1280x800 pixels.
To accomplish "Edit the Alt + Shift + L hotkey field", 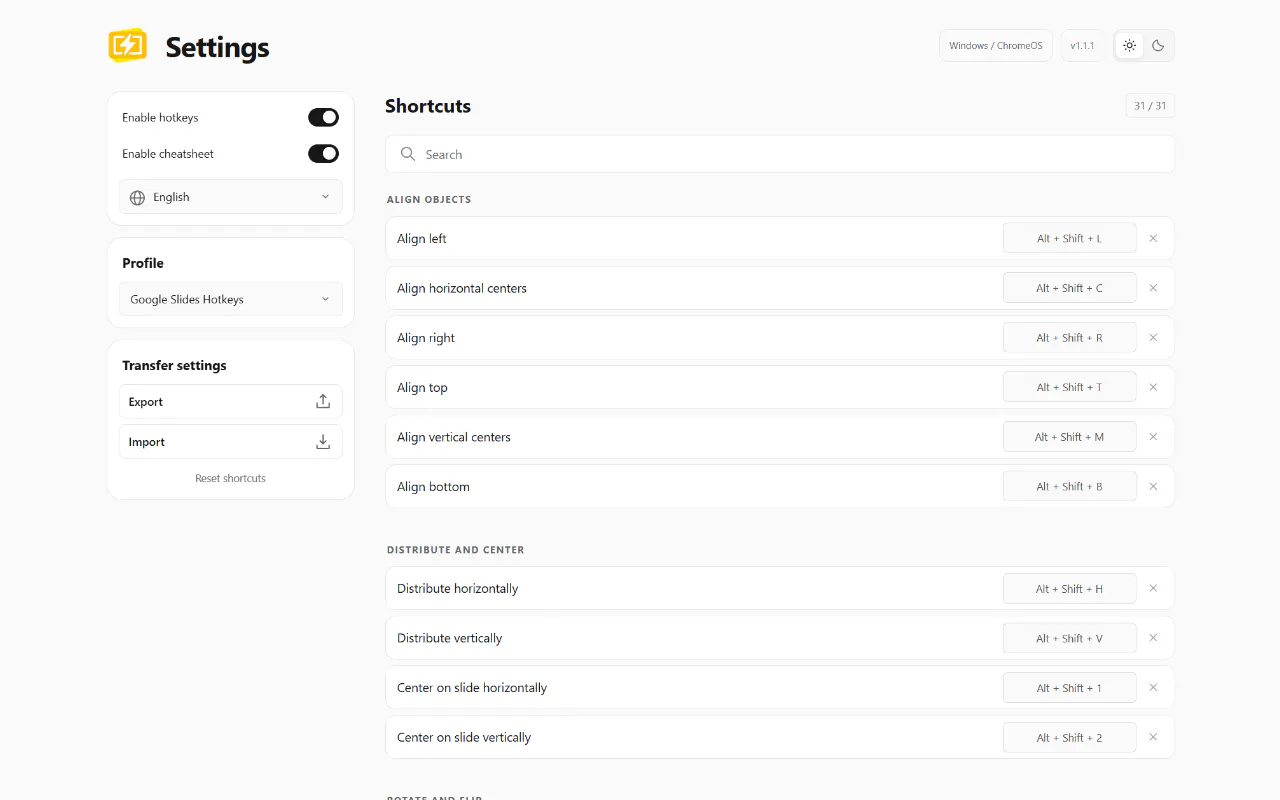I will click(x=1070, y=239).
